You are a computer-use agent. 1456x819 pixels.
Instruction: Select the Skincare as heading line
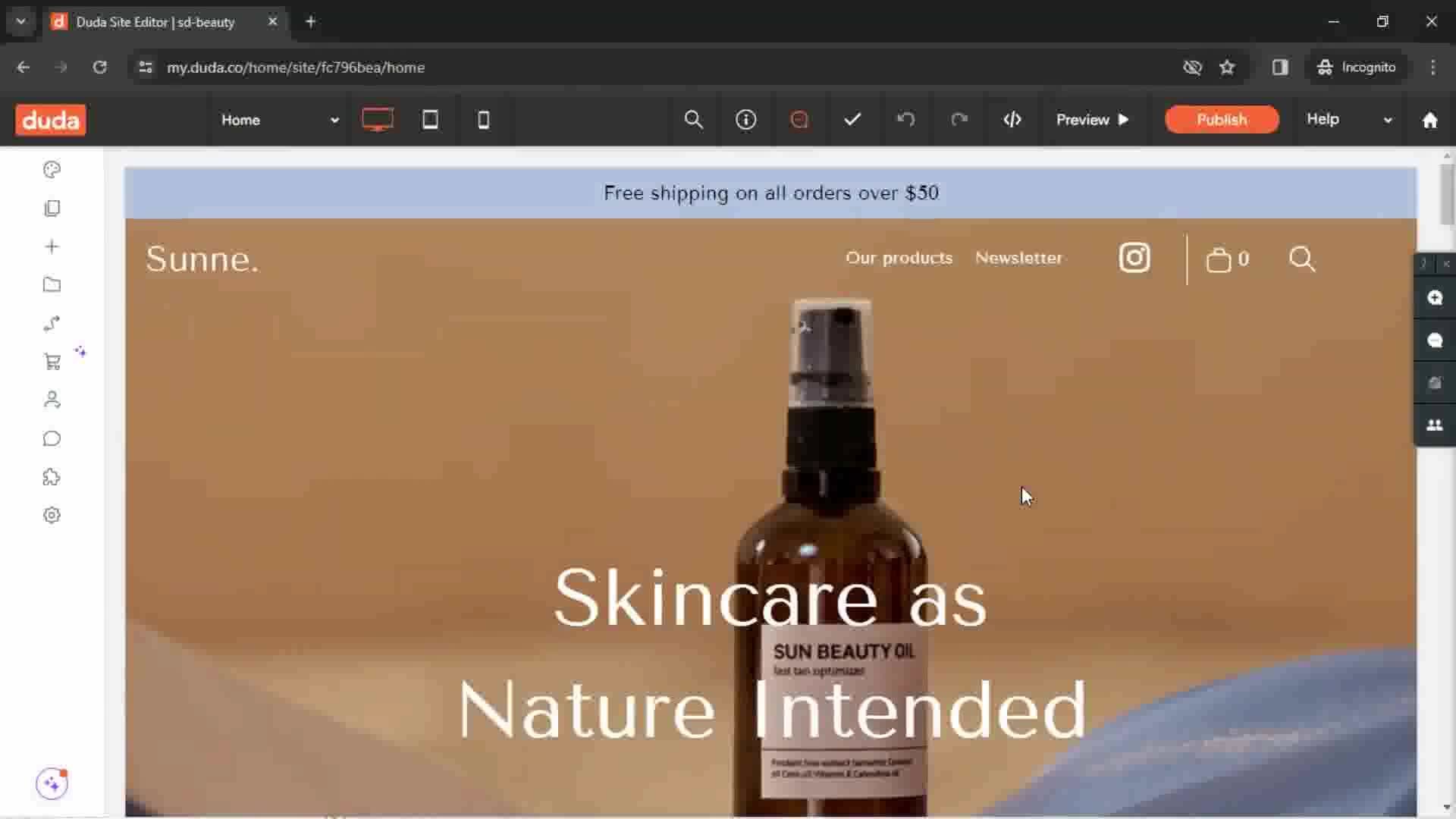770,598
